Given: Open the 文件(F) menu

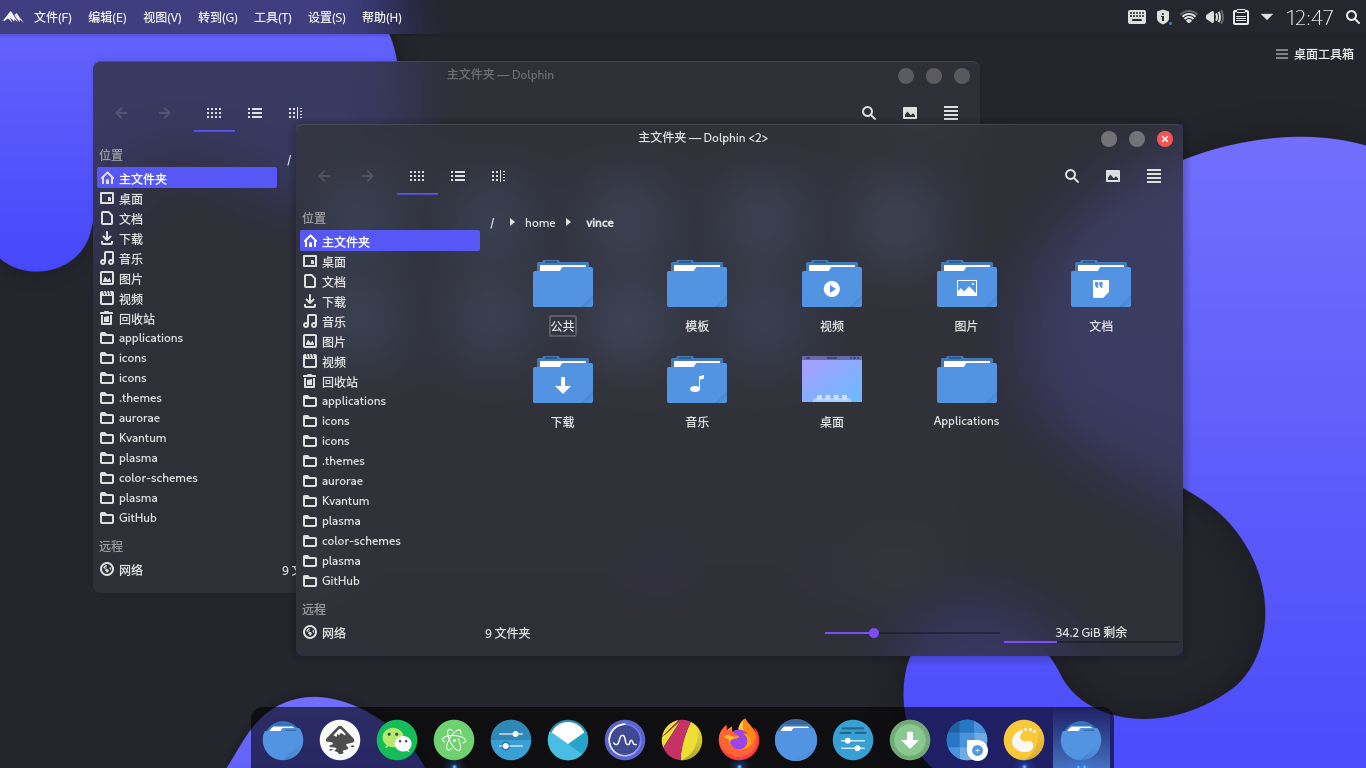Looking at the screenshot, I should 53,17.
